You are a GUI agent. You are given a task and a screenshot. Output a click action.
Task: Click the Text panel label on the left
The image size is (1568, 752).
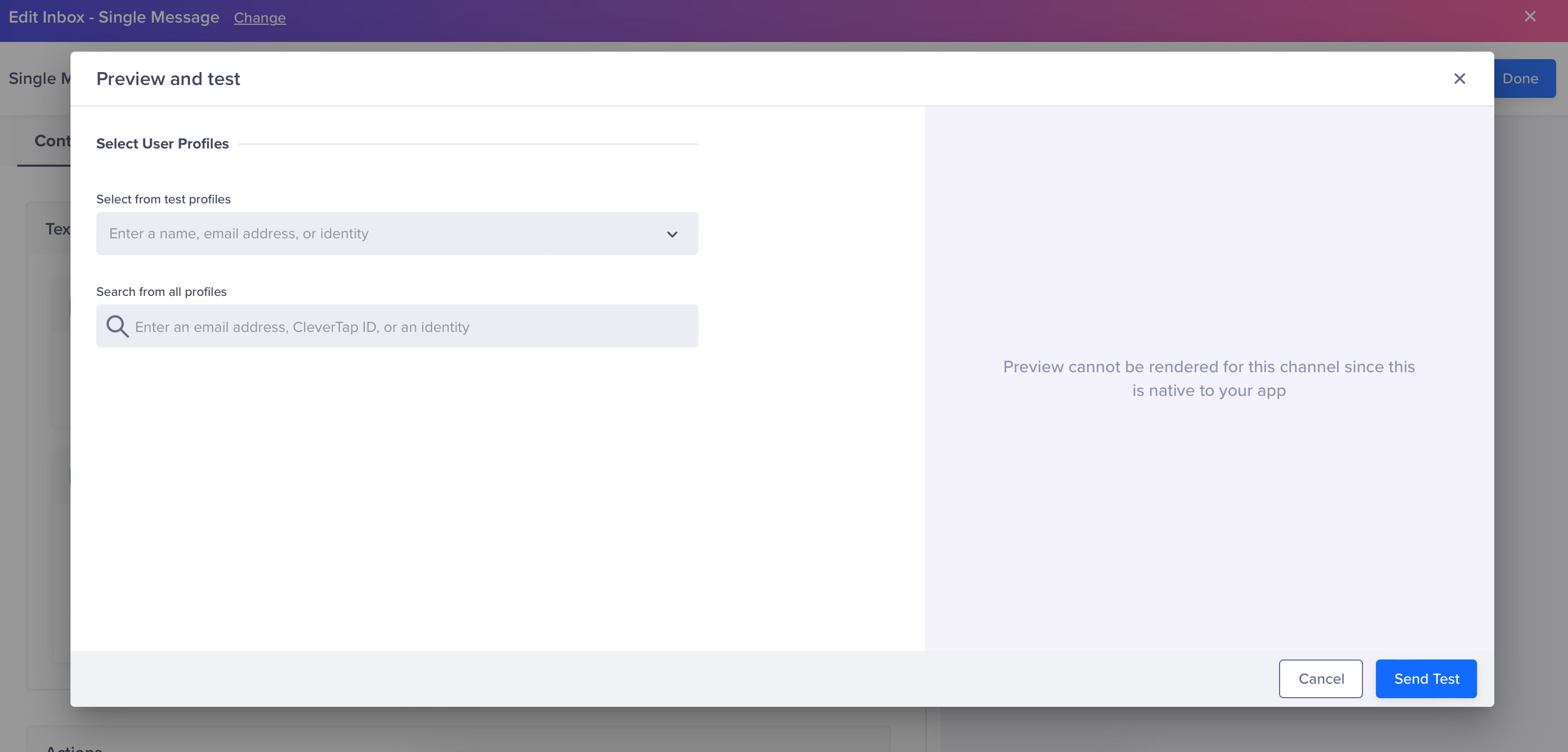[x=58, y=229]
